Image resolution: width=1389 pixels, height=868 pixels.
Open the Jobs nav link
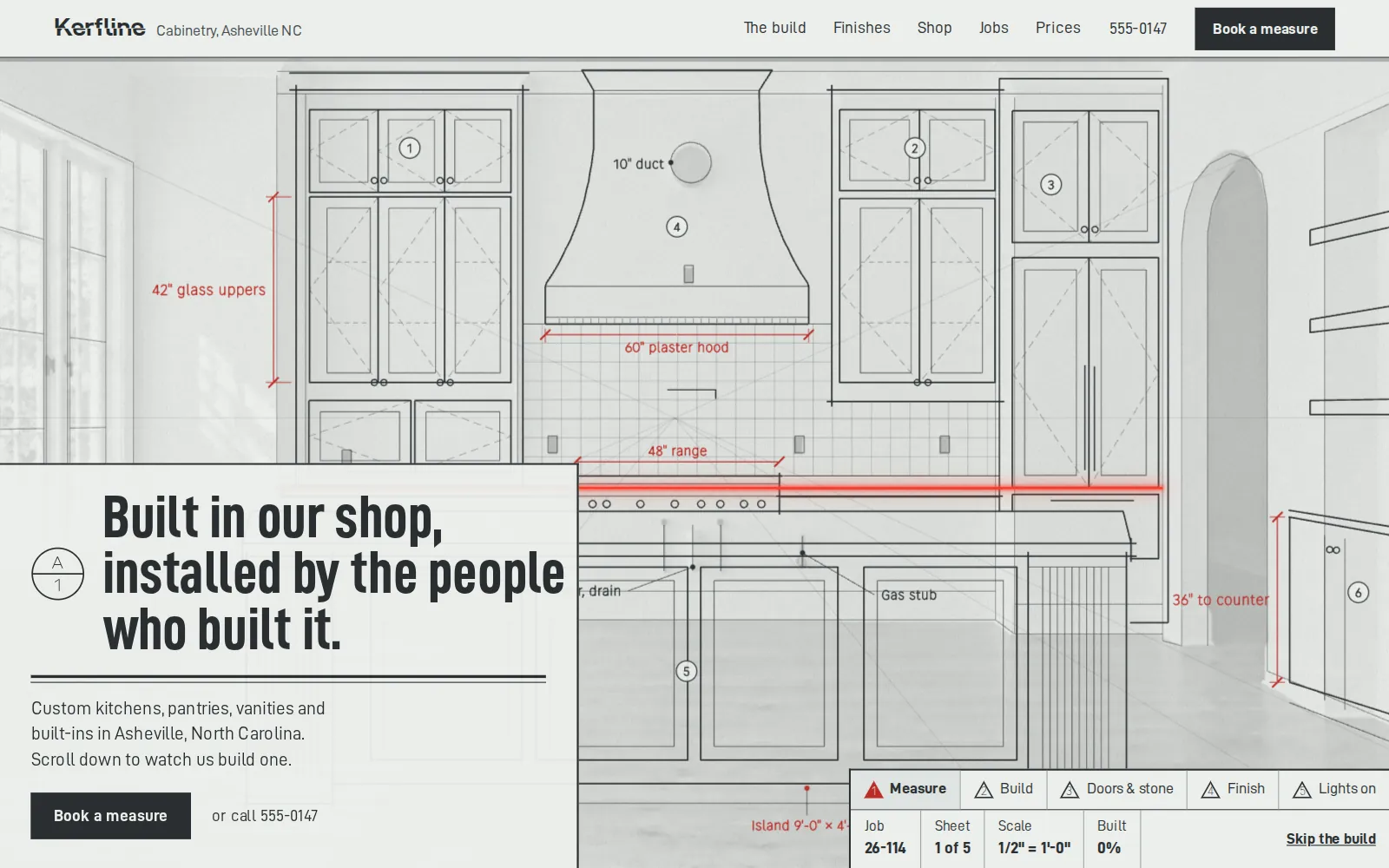click(993, 28)
